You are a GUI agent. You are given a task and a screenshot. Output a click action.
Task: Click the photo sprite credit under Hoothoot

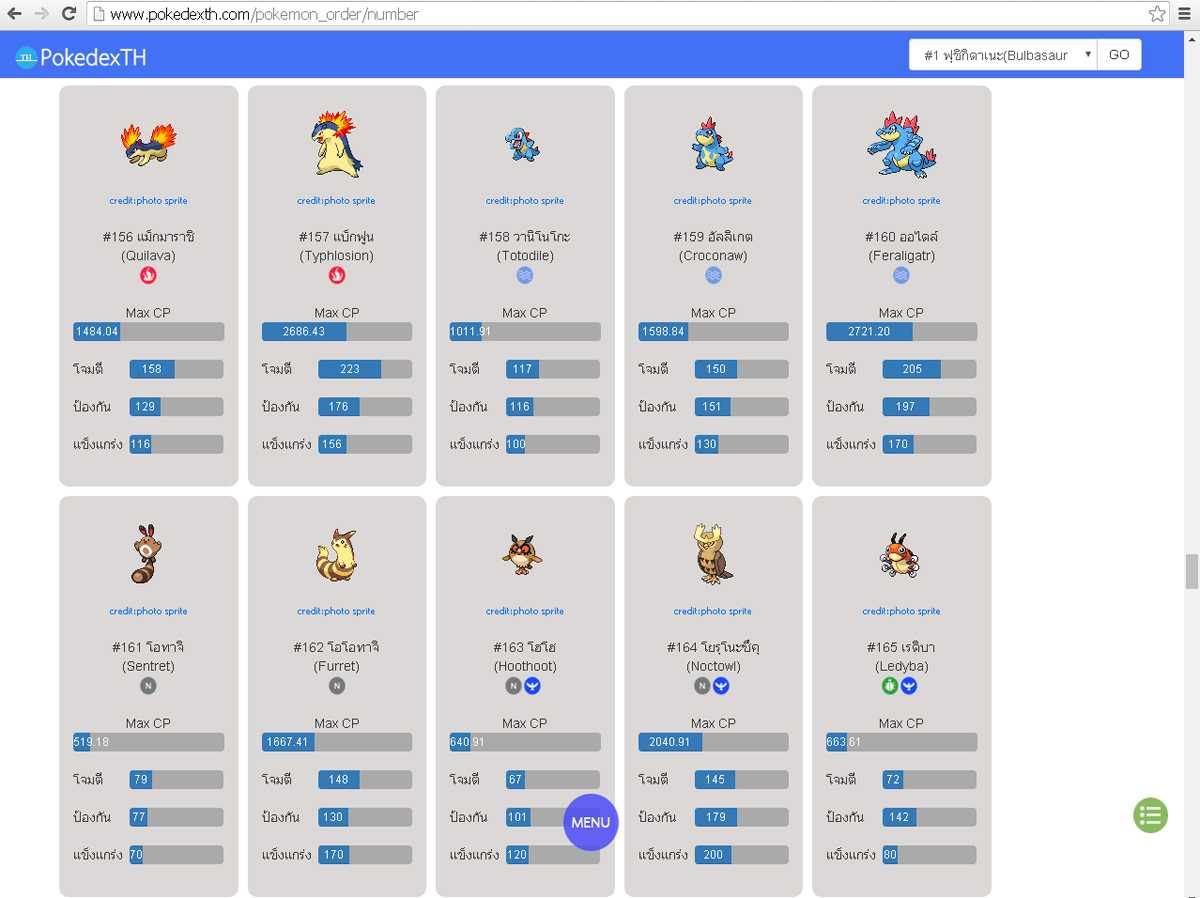[525, 611]
